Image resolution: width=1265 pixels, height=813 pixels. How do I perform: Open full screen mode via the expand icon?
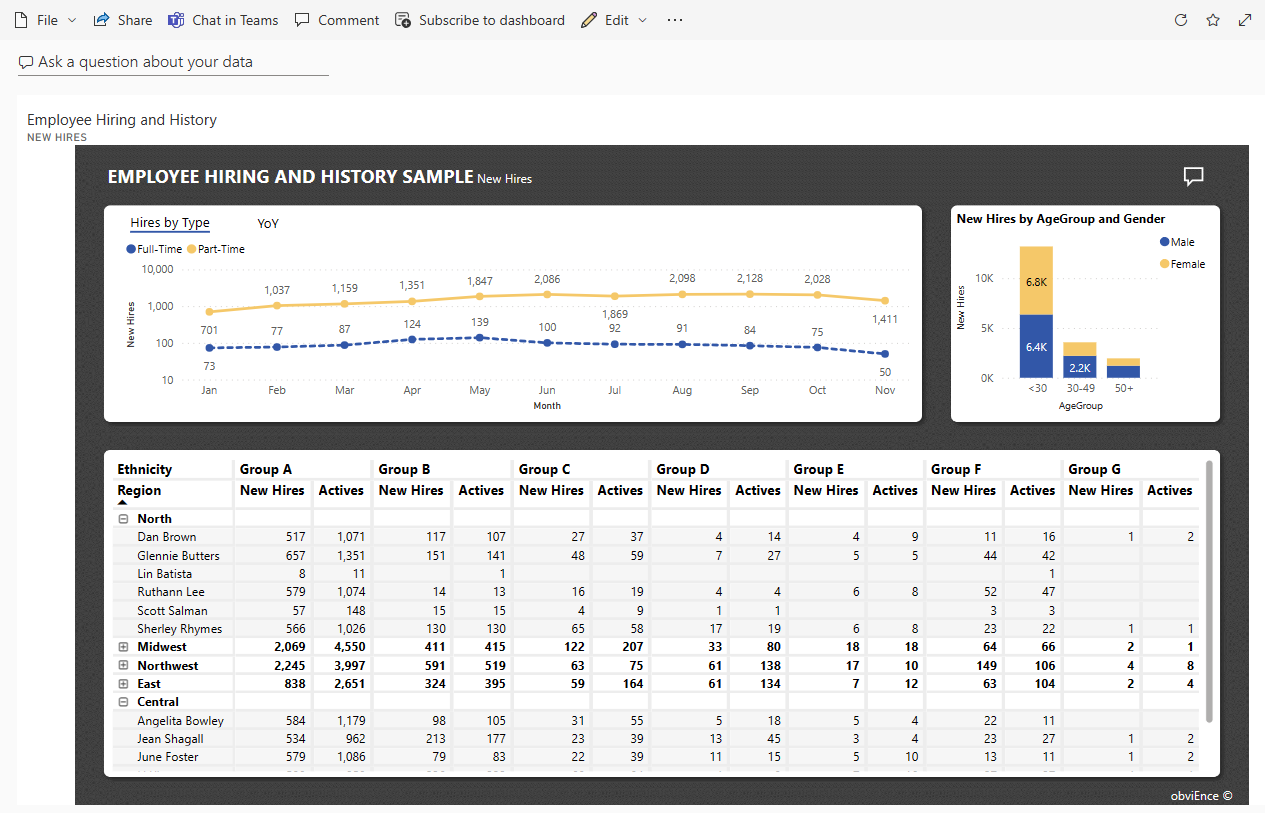(x=1243, y=19)
